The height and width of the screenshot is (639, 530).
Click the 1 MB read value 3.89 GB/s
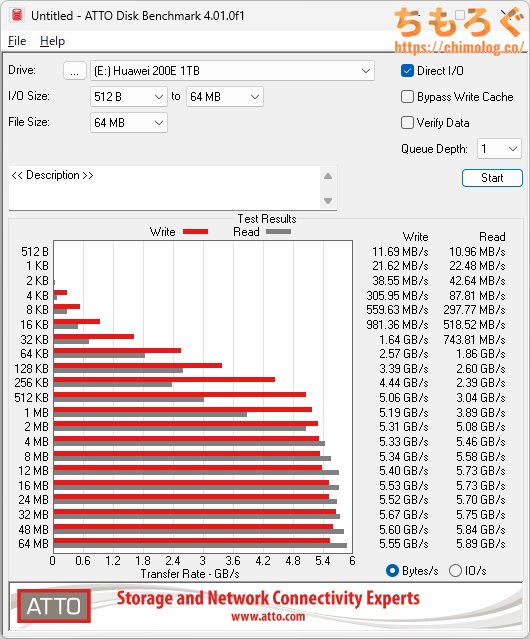(x=481, y=412)
